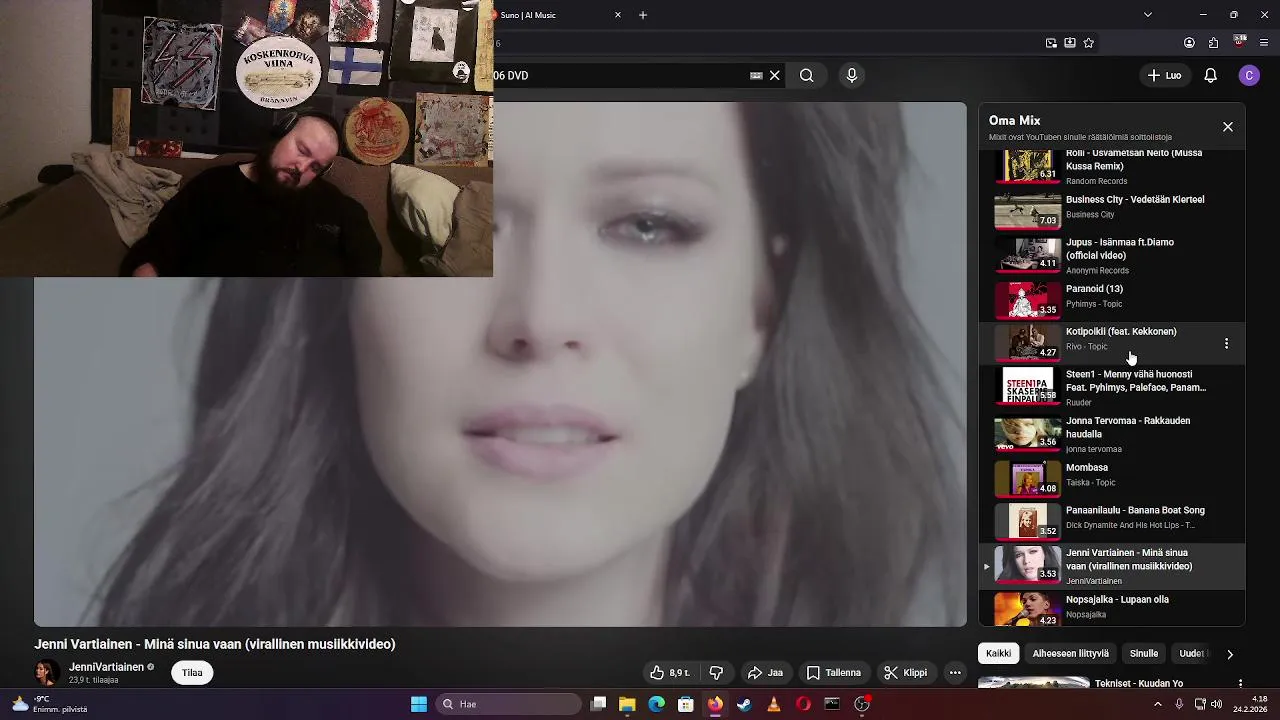The width and height of the screenshot is (1280, 720).
Task: Select the Kaikki filter chip
Action: (999, 654)
